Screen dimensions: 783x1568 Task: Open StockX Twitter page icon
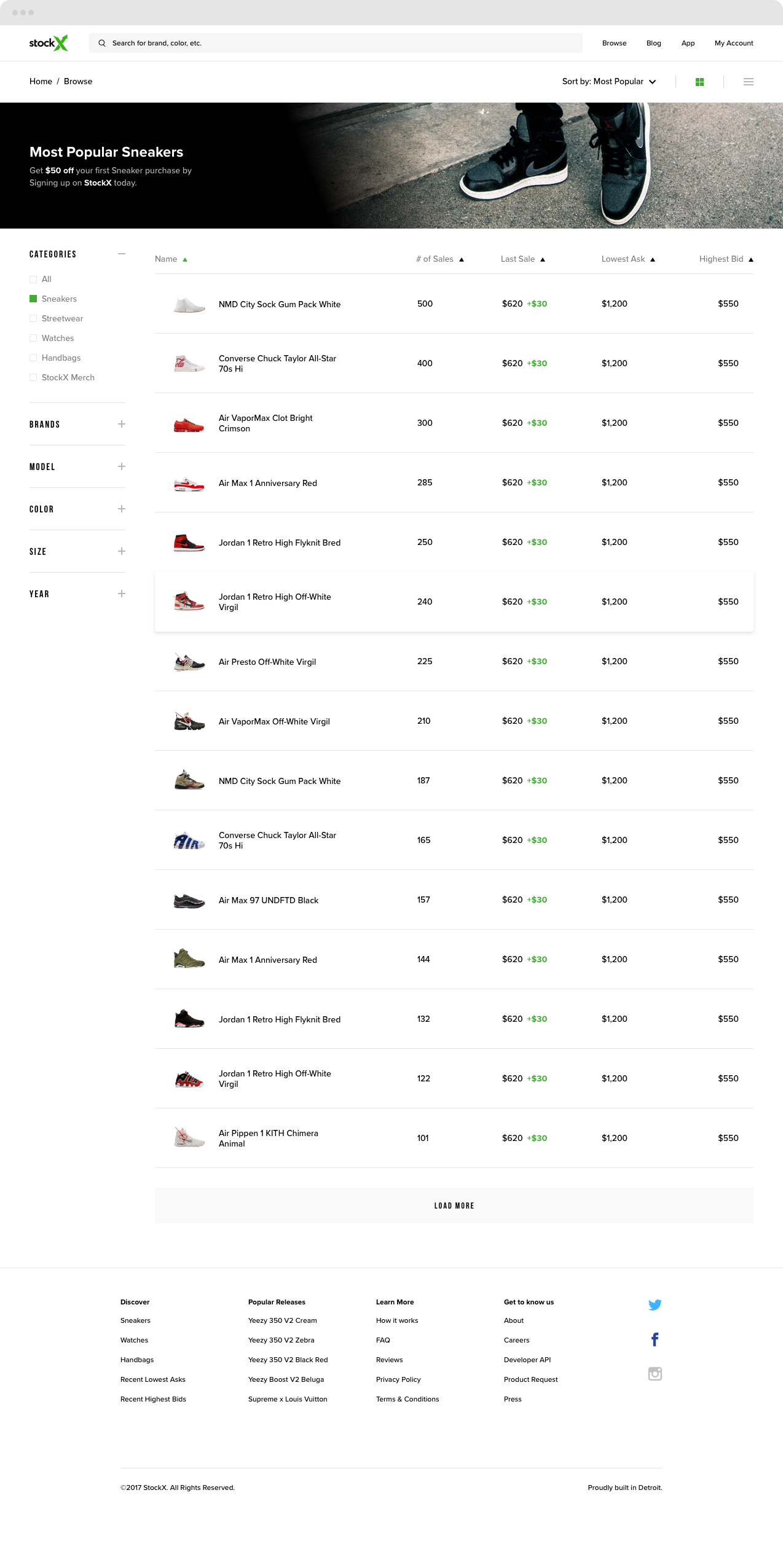point(655,1305)
